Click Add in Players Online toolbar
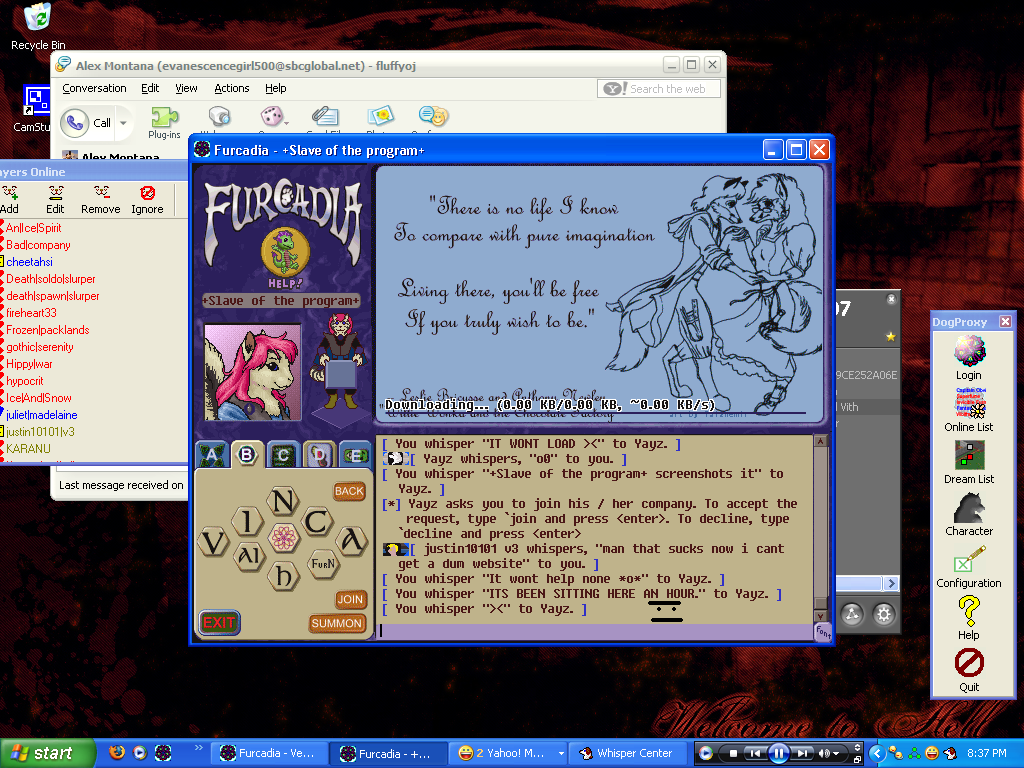This screenshot has height=768, width=1024. click(10, 200)
